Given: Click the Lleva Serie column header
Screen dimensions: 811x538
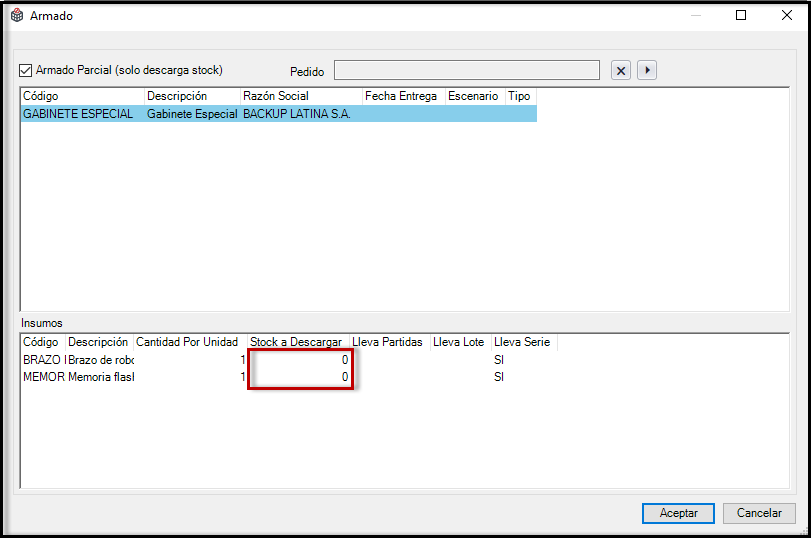Looking at the screenshot, I should point(522,342).
